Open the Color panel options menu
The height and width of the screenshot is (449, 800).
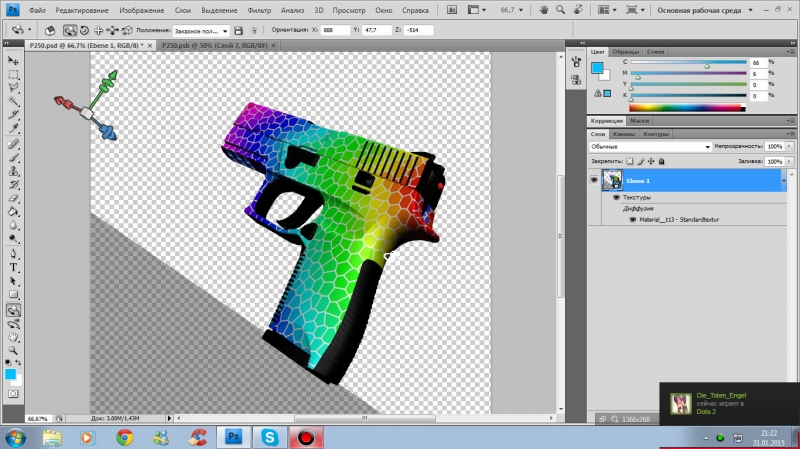(x=791, y=52)
